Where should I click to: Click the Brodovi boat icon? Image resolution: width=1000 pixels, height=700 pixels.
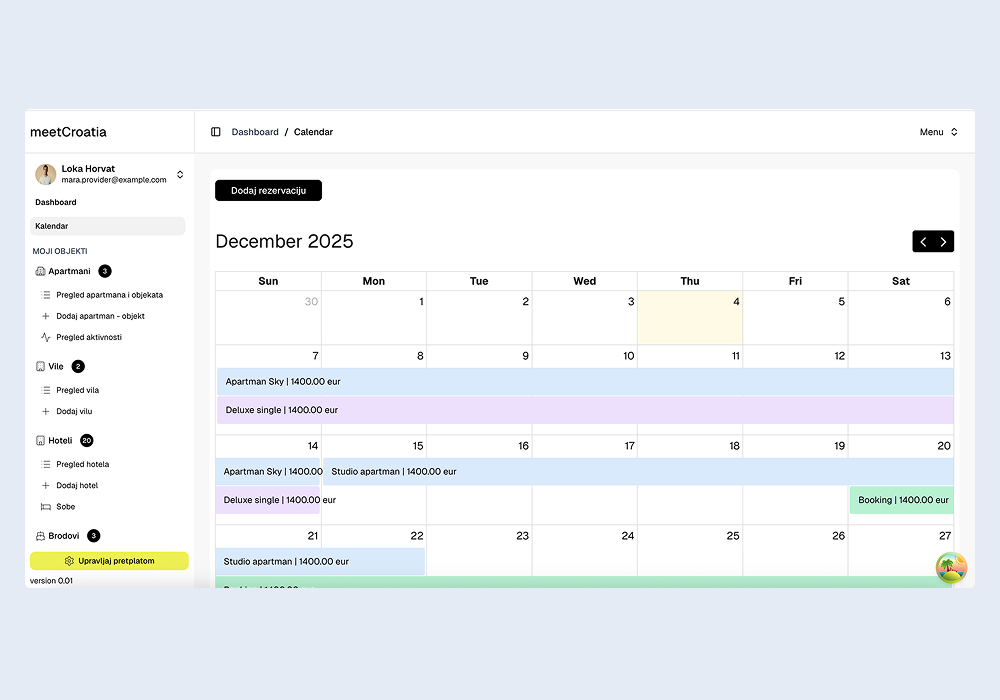click(x=40, y=536)
